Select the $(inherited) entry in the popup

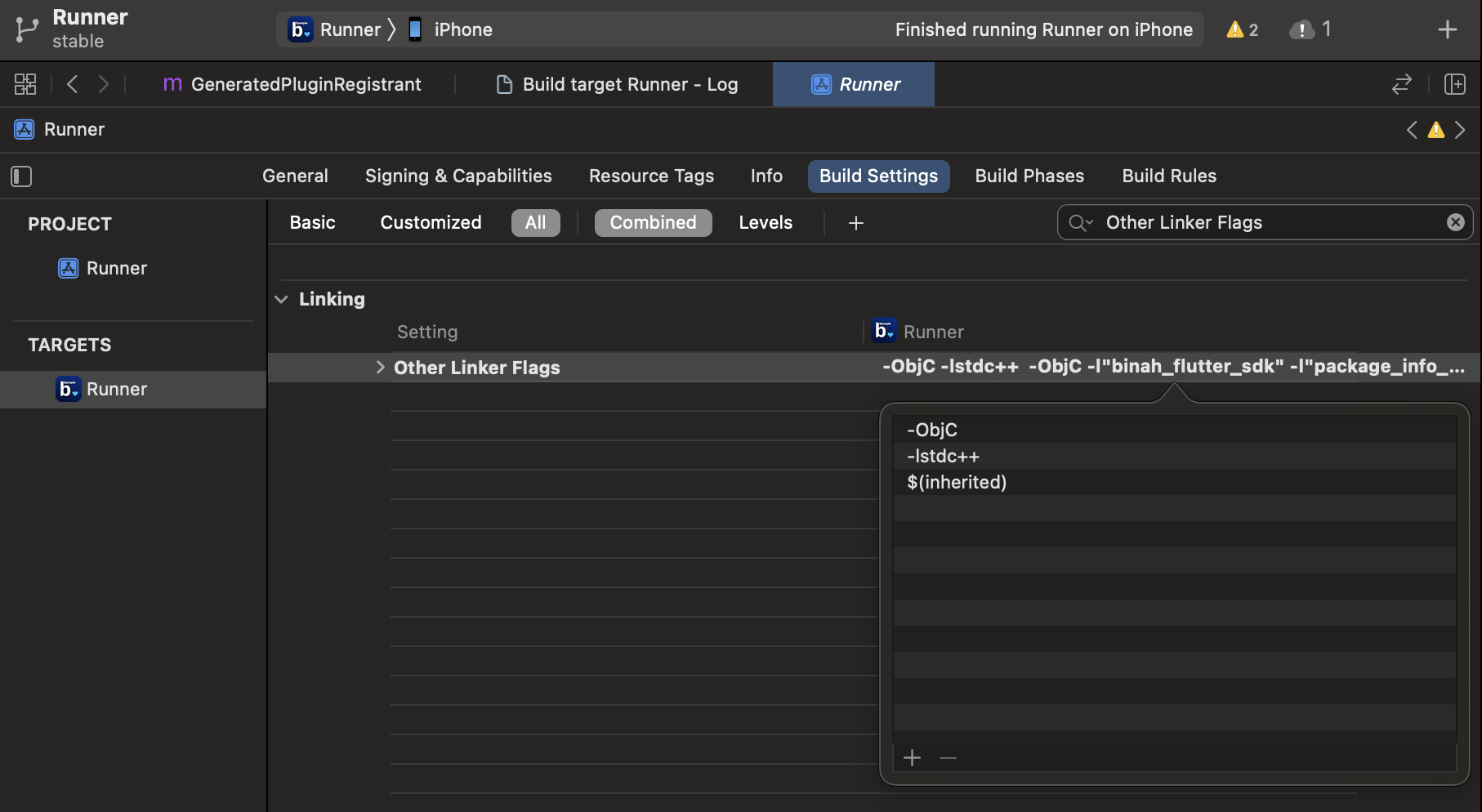pos(1174,482)
